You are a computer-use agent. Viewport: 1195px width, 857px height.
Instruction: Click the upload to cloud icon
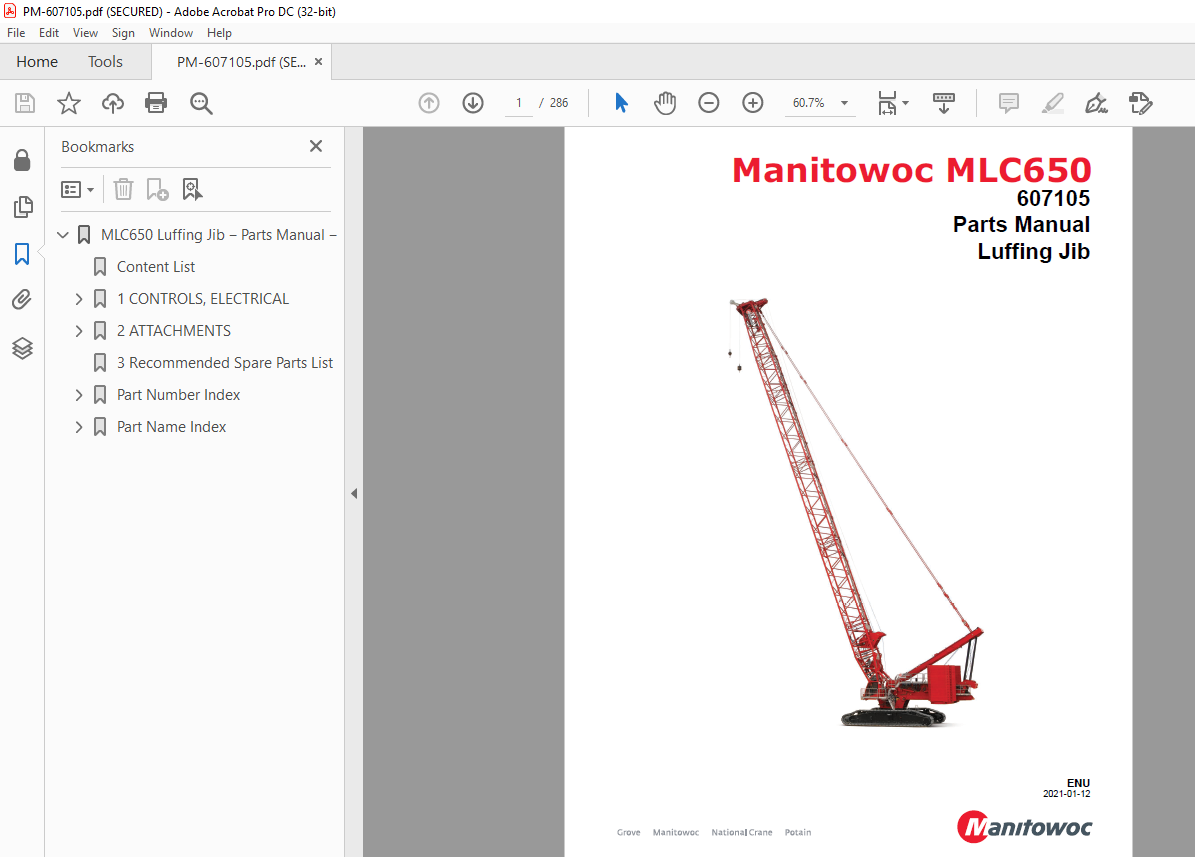[113, 103]
